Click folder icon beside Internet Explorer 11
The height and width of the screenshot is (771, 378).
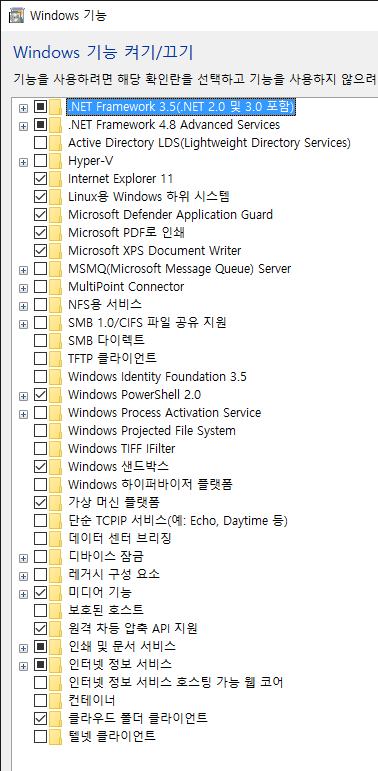(x=56, y=178)
